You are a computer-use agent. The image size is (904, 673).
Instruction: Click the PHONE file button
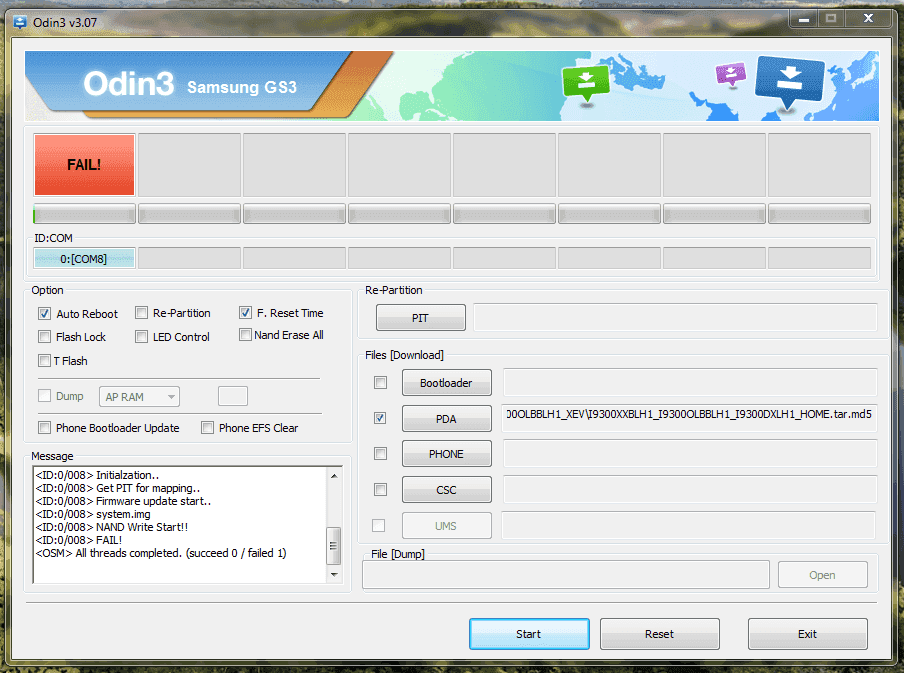447,454
